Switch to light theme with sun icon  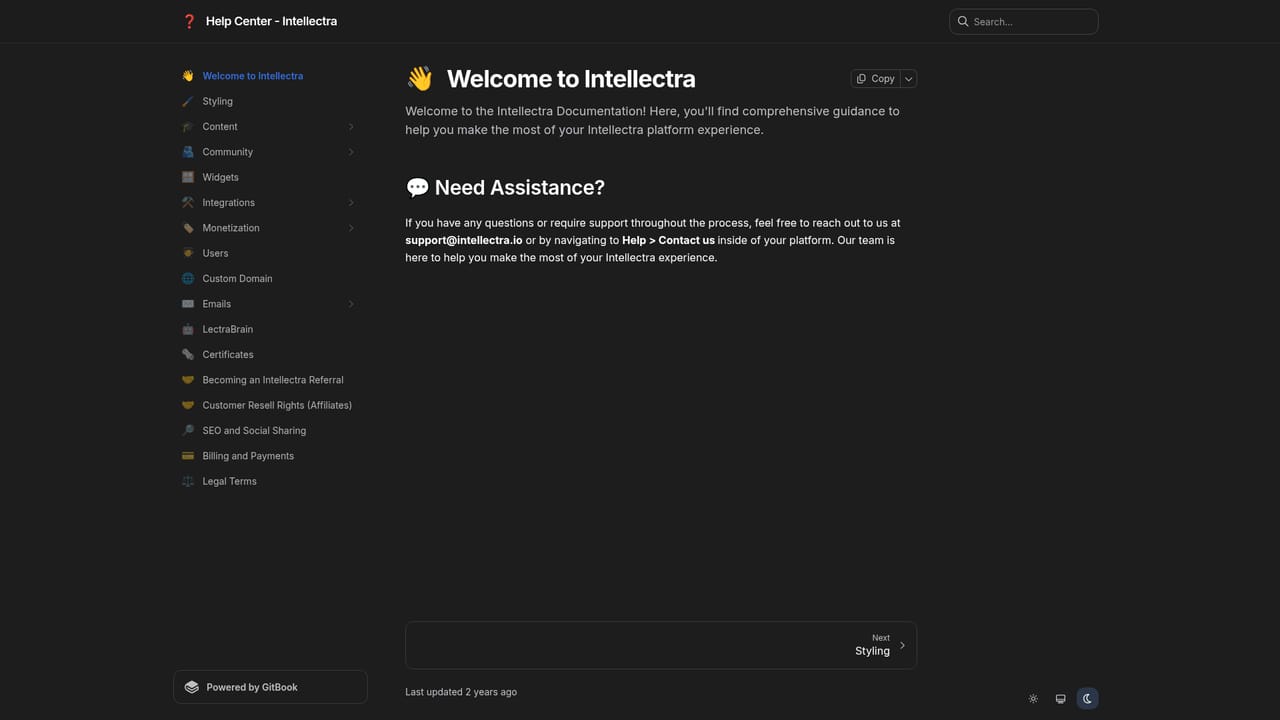point(1033,699)
